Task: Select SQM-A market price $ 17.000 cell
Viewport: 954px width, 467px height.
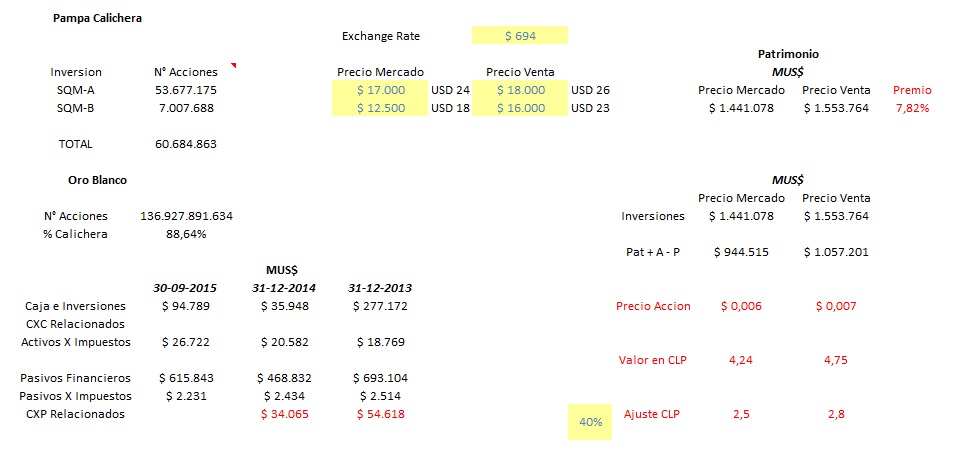Action: [380, 90]
